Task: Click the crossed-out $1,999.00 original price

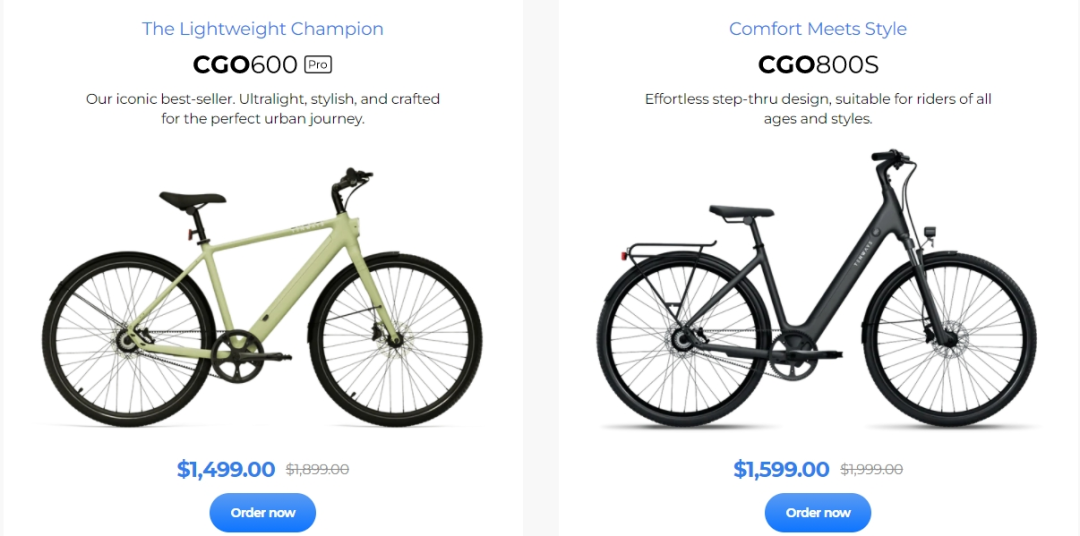Action: click(871, 470)
